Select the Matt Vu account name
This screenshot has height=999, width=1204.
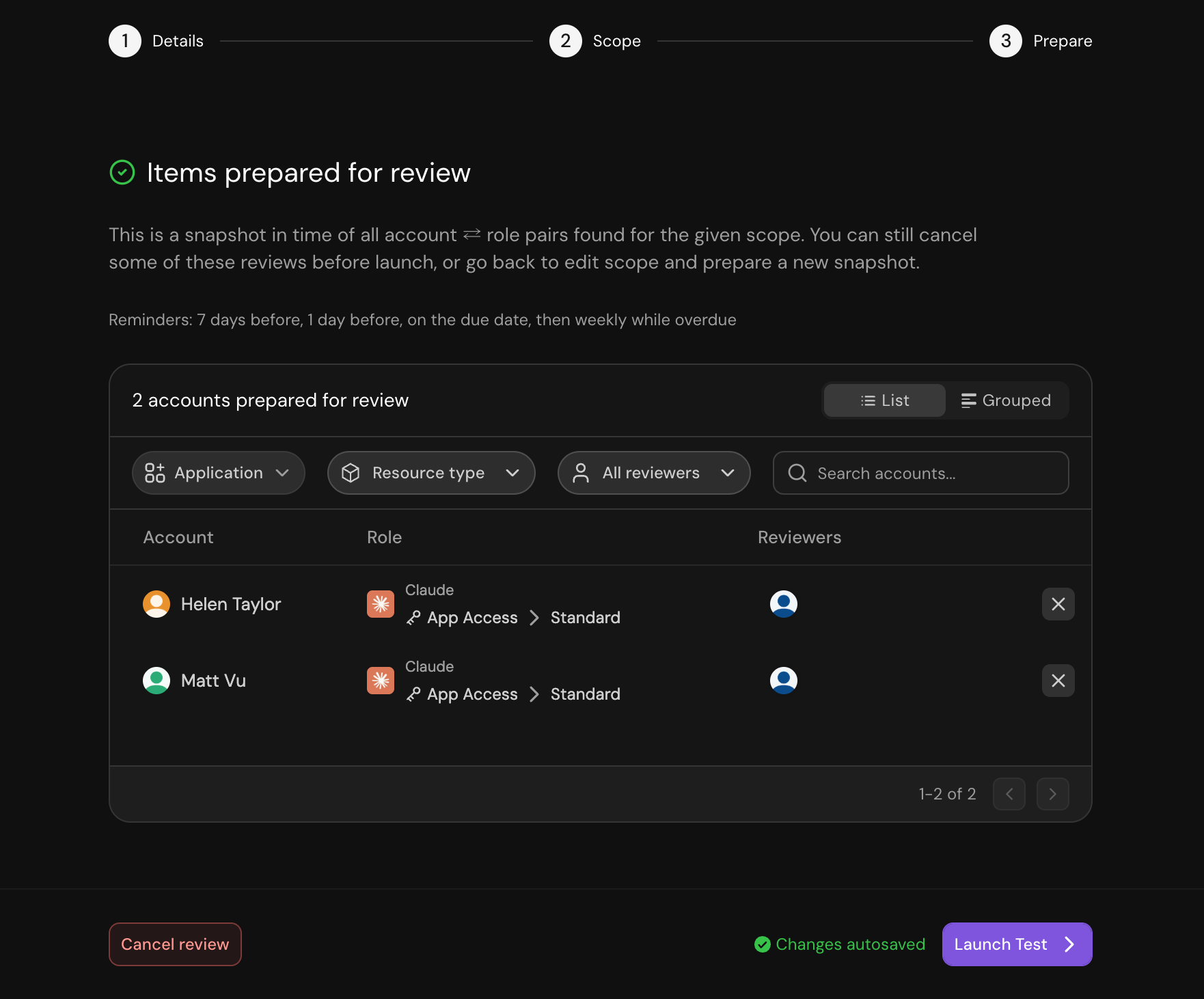click(x=213, y=681)
